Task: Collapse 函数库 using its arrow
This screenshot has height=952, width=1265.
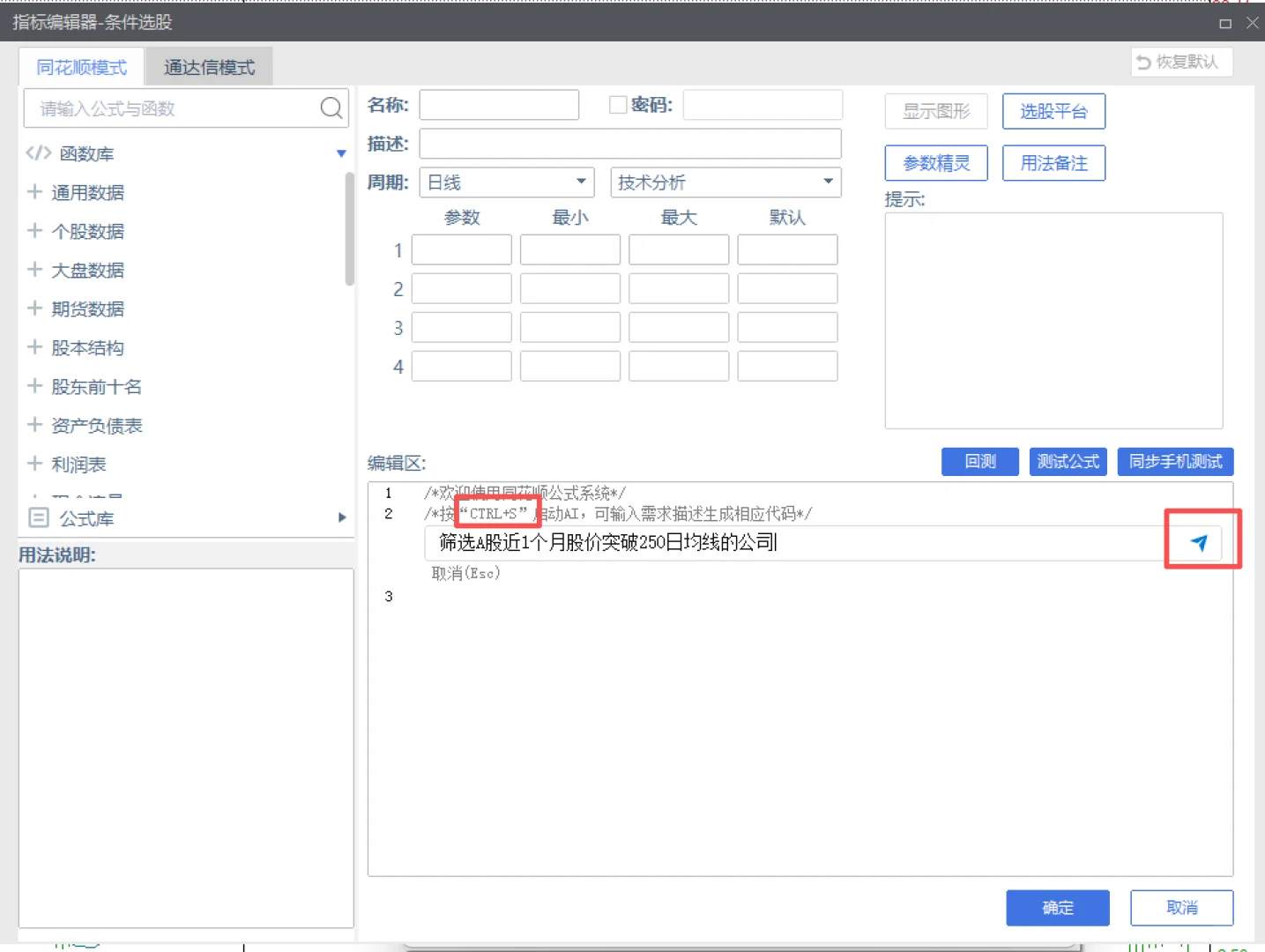Action: [x=342, y=152]
